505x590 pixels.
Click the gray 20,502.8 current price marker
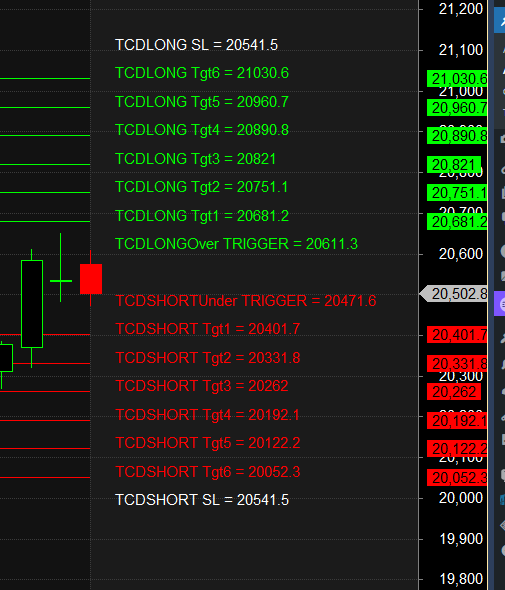[x=454, y=293]
